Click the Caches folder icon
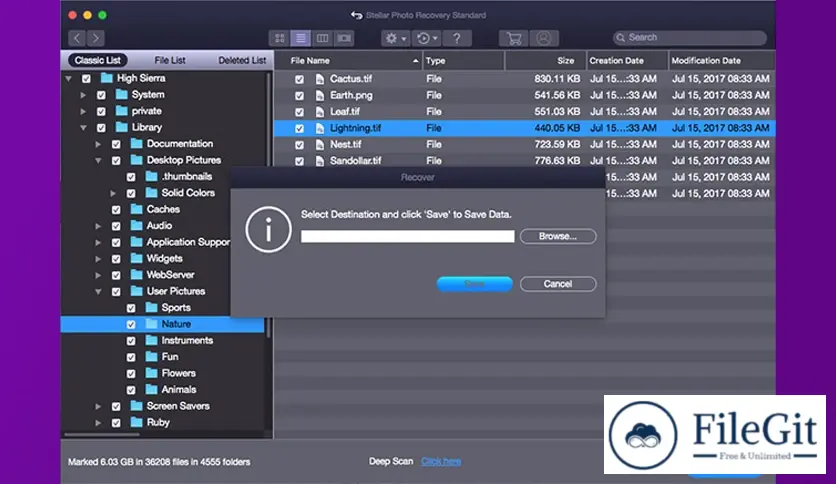836x484 pixels. (x=137, y=209)
